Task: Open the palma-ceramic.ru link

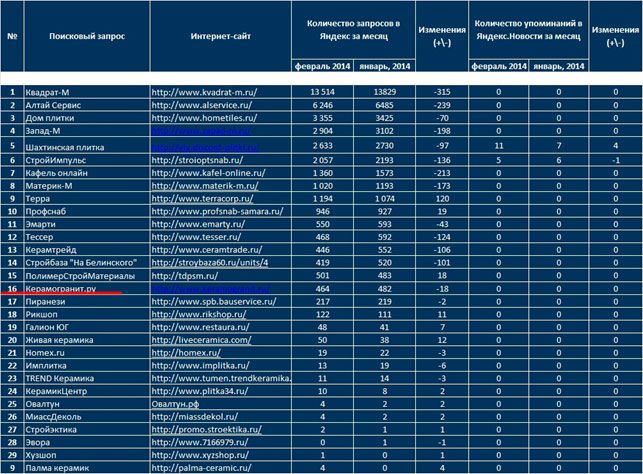Action: click(203, 467)
